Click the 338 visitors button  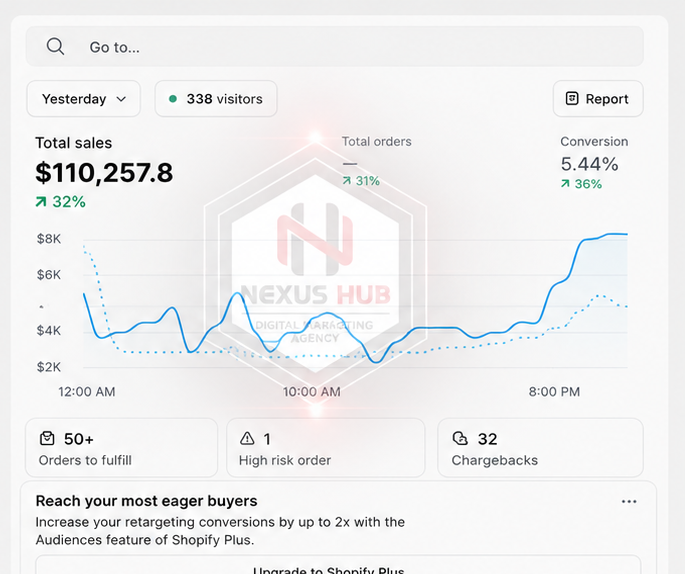[x=216, y=99]
